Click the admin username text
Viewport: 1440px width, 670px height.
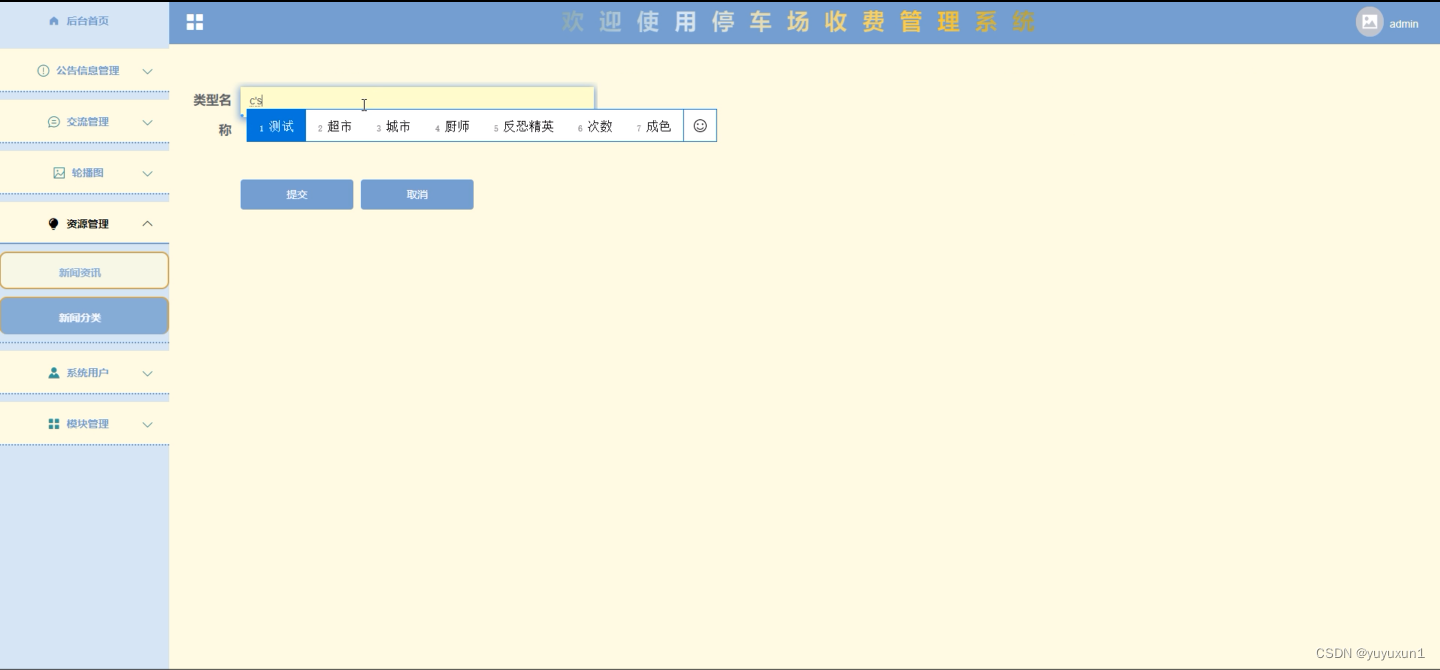click(1403, 24)
